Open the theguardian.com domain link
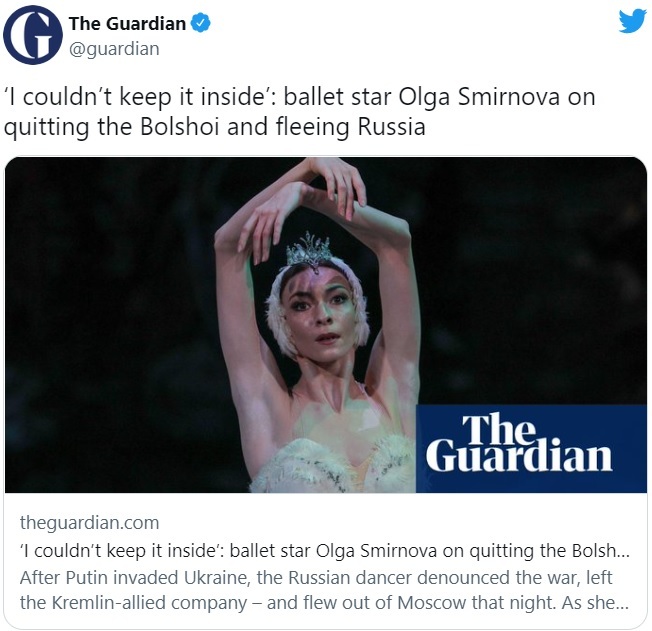Screen dimensions: 652x631 (89, 523)
